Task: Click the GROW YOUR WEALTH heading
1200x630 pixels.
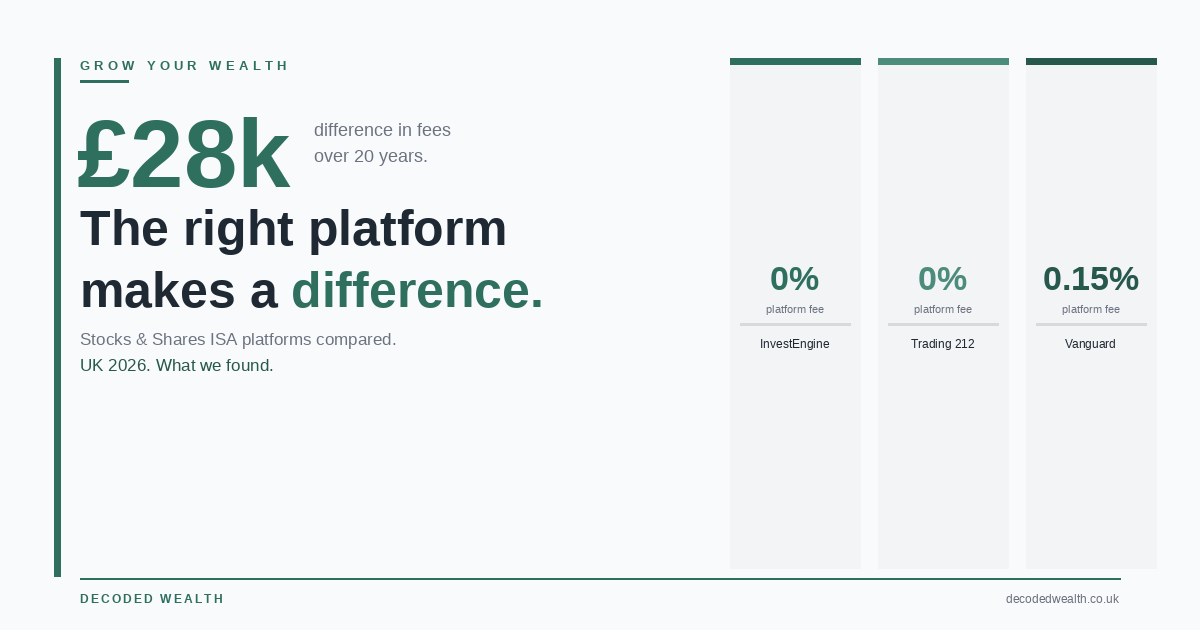Action: tap(184, 66)
